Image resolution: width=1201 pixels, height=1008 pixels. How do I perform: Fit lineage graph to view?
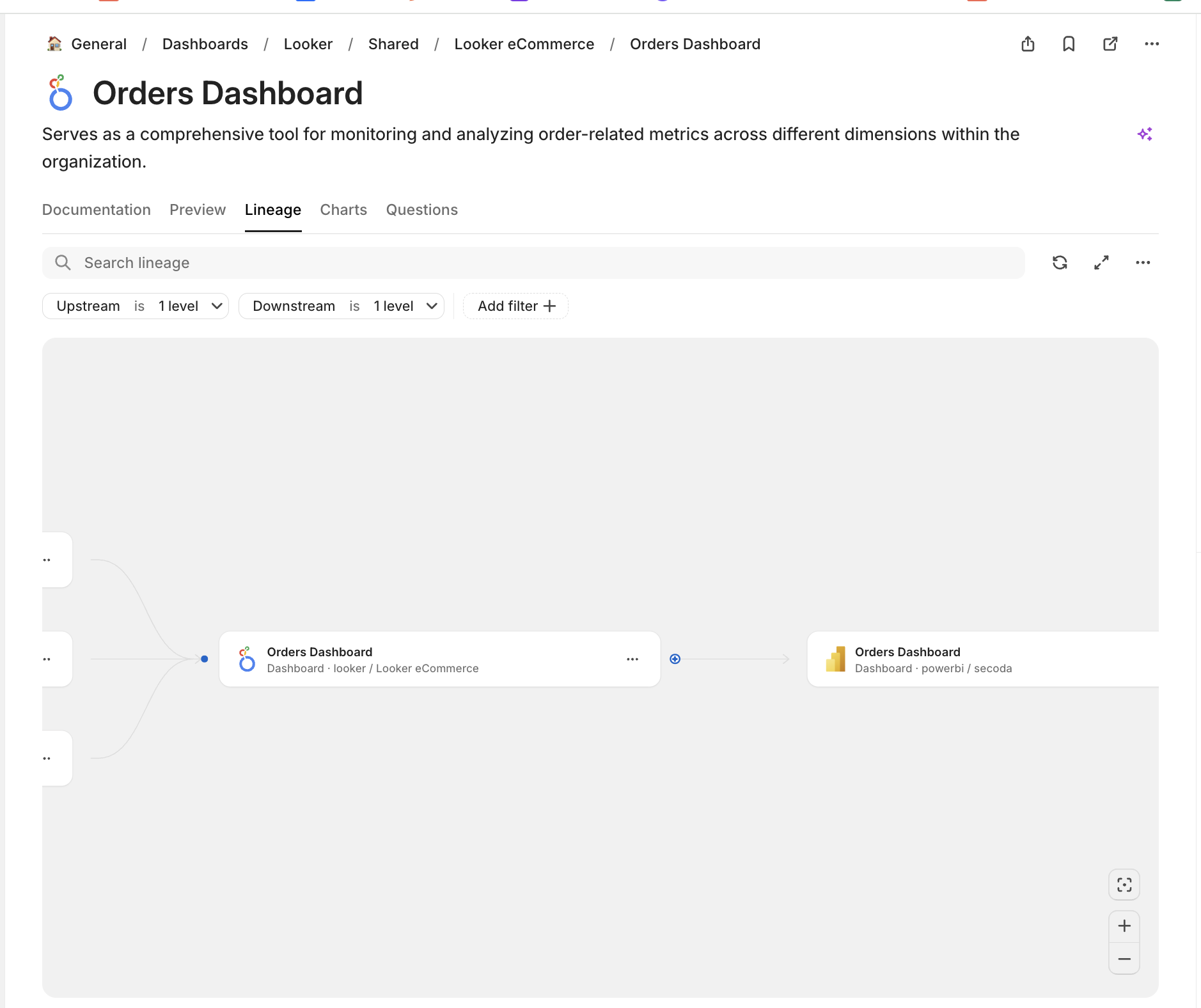[1124, 885]
